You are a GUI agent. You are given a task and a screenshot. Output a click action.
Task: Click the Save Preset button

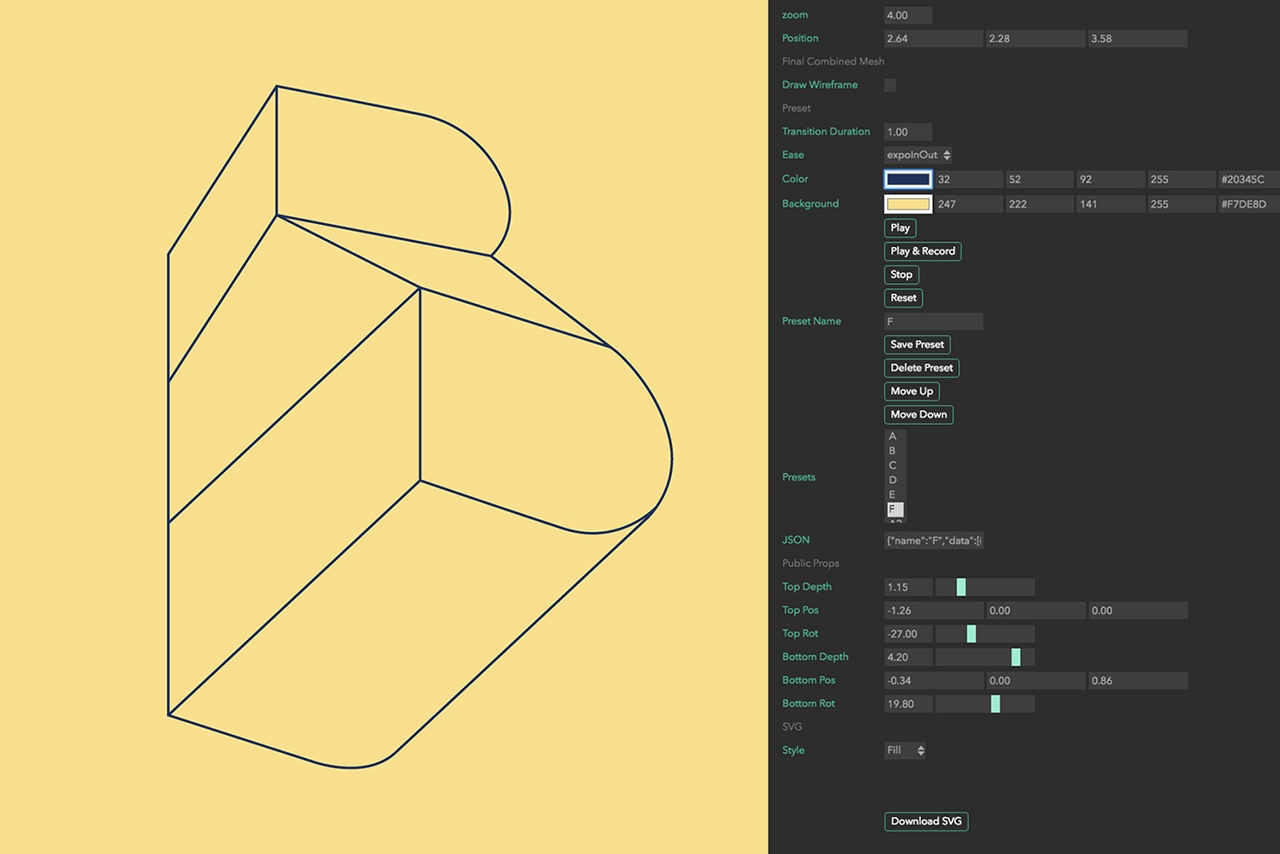[917, 344]
